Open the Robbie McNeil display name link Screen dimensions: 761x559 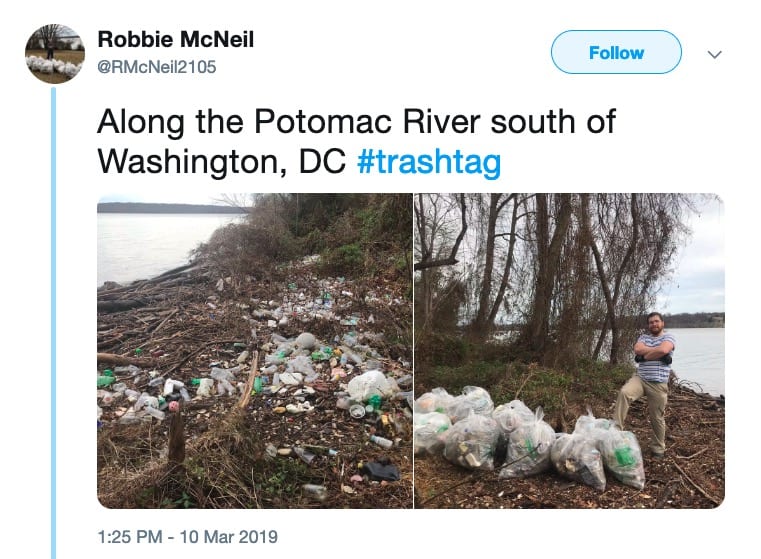(175, 39)
